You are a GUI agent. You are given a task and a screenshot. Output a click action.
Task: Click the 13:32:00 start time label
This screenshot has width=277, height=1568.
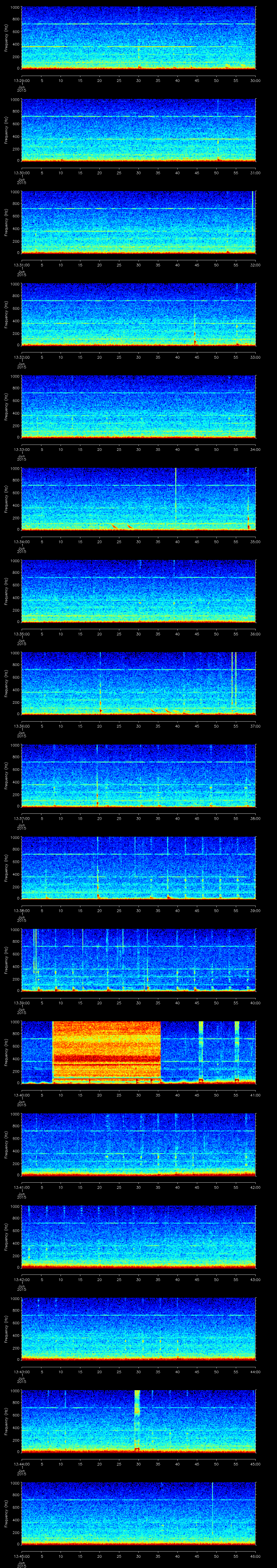tap(21, 358)
